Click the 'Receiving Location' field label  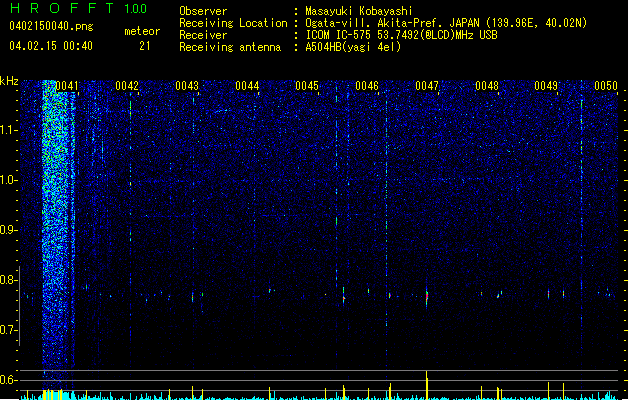click(x=233, y=23)
